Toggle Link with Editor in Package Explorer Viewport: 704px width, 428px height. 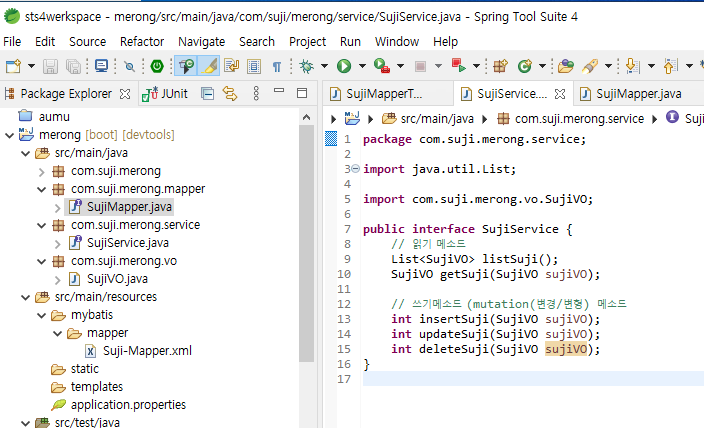pos(230,93)
